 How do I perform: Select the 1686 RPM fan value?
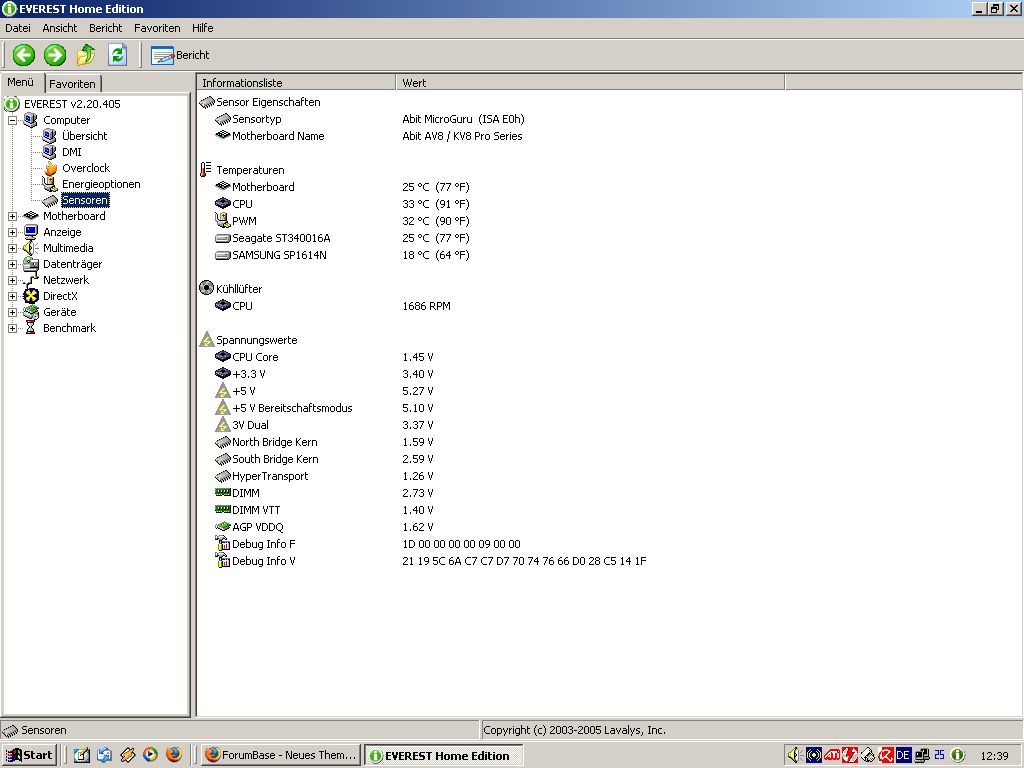click(x=426, y=306)
